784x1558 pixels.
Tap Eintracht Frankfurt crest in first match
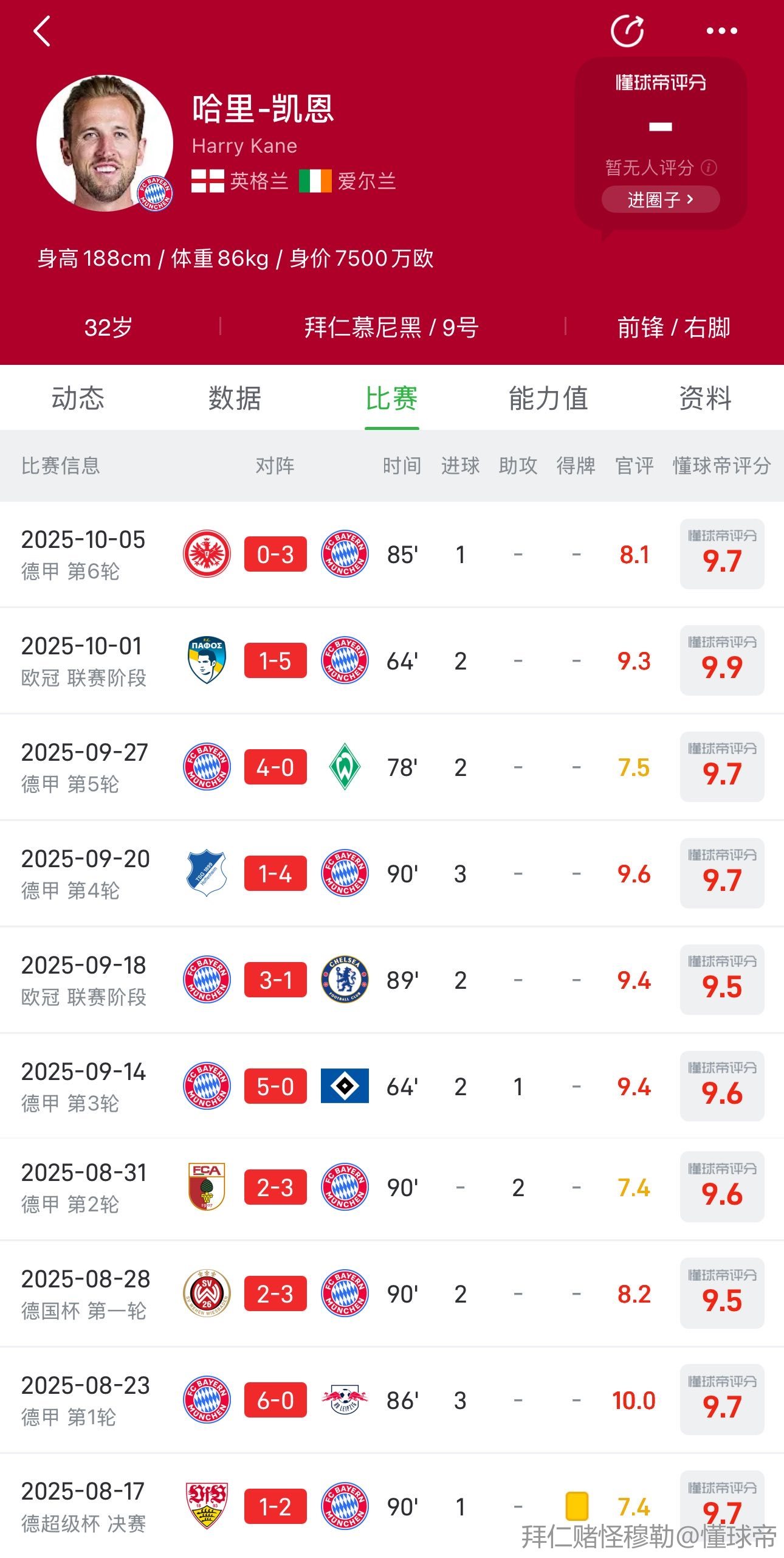[207, 554]
